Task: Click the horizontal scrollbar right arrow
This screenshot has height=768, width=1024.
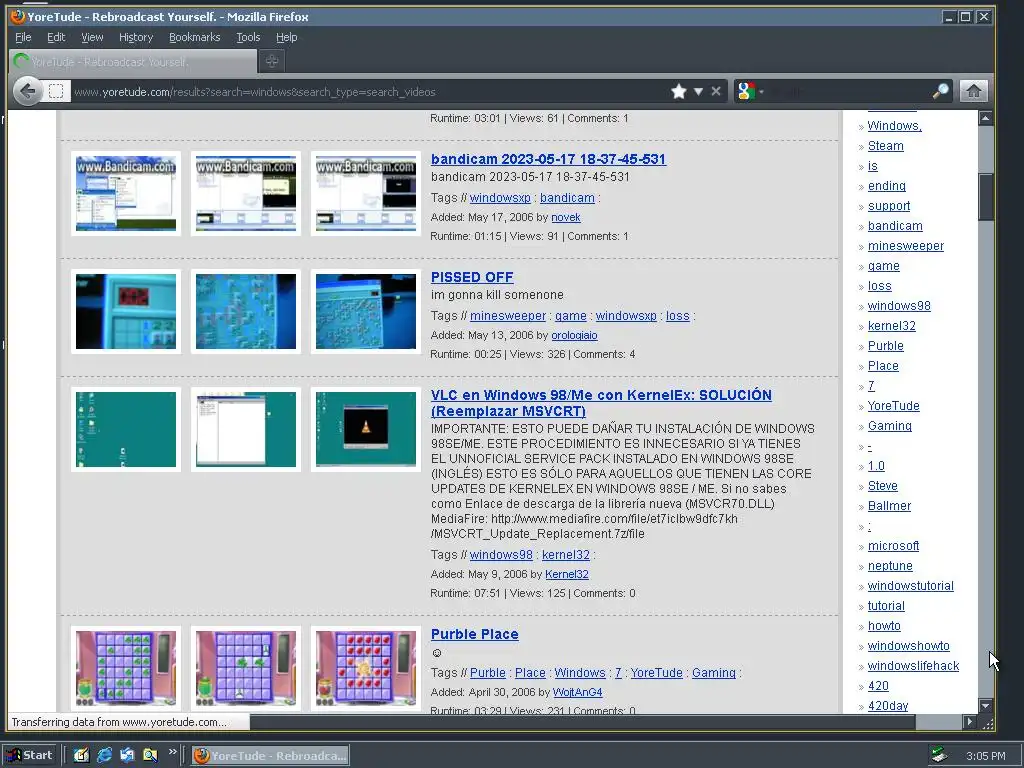Action: [969, 722]
